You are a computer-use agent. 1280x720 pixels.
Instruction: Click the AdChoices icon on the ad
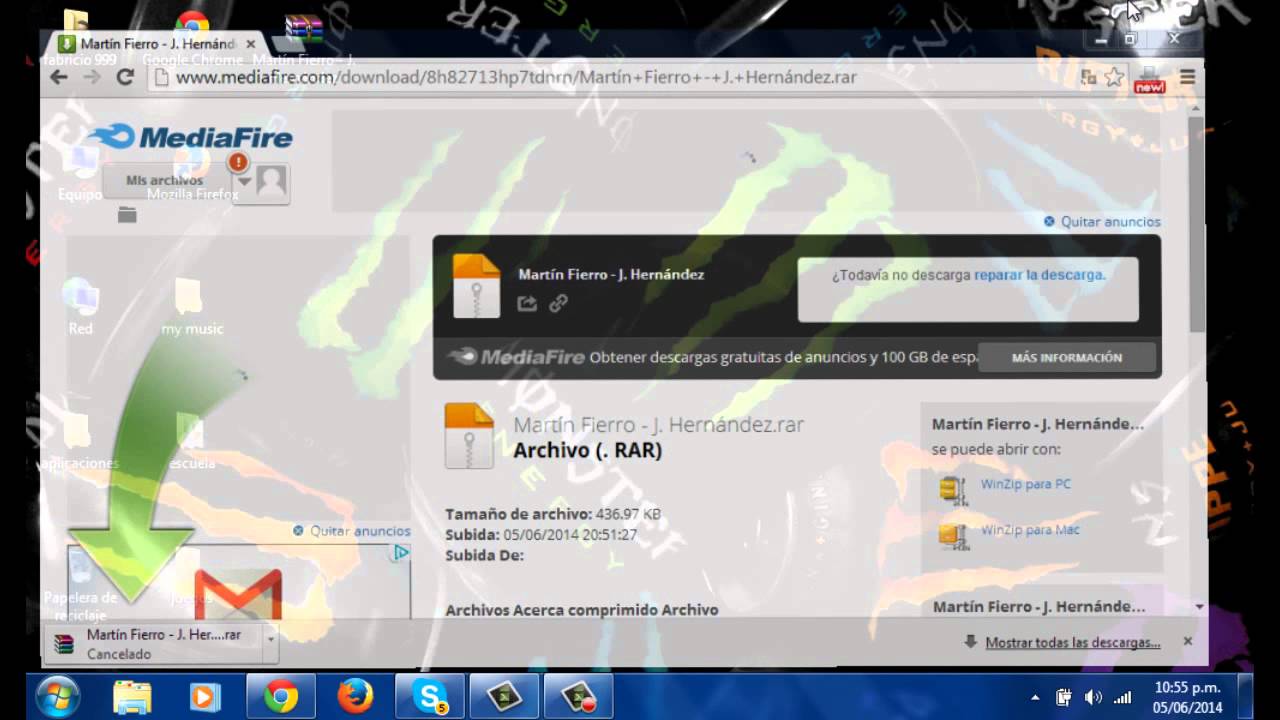pyautogui.click(x=400, y=552)
